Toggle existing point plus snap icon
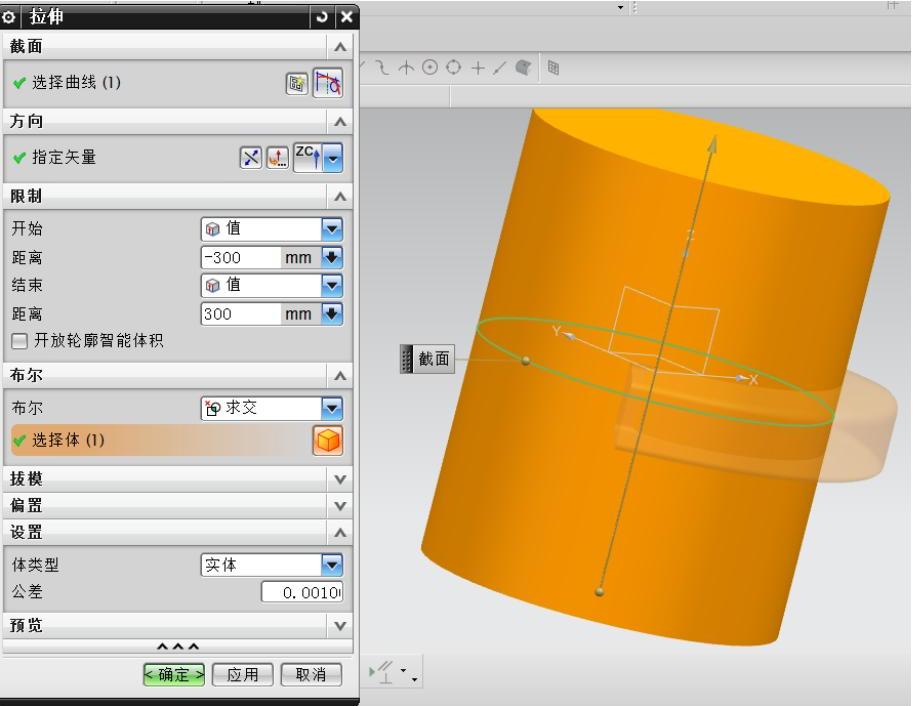919x706 pixels. (478, 68)
